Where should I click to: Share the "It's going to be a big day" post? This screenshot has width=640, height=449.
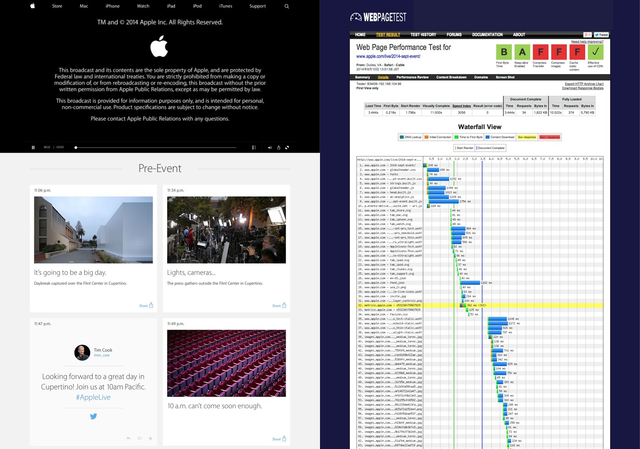146,305
